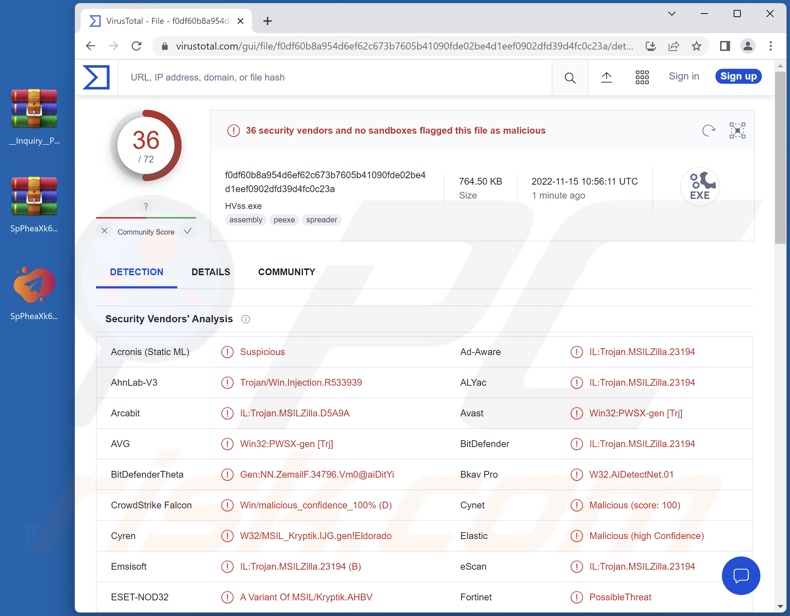
Task: Click the browser forward arrow
Action: pos(113,46)
